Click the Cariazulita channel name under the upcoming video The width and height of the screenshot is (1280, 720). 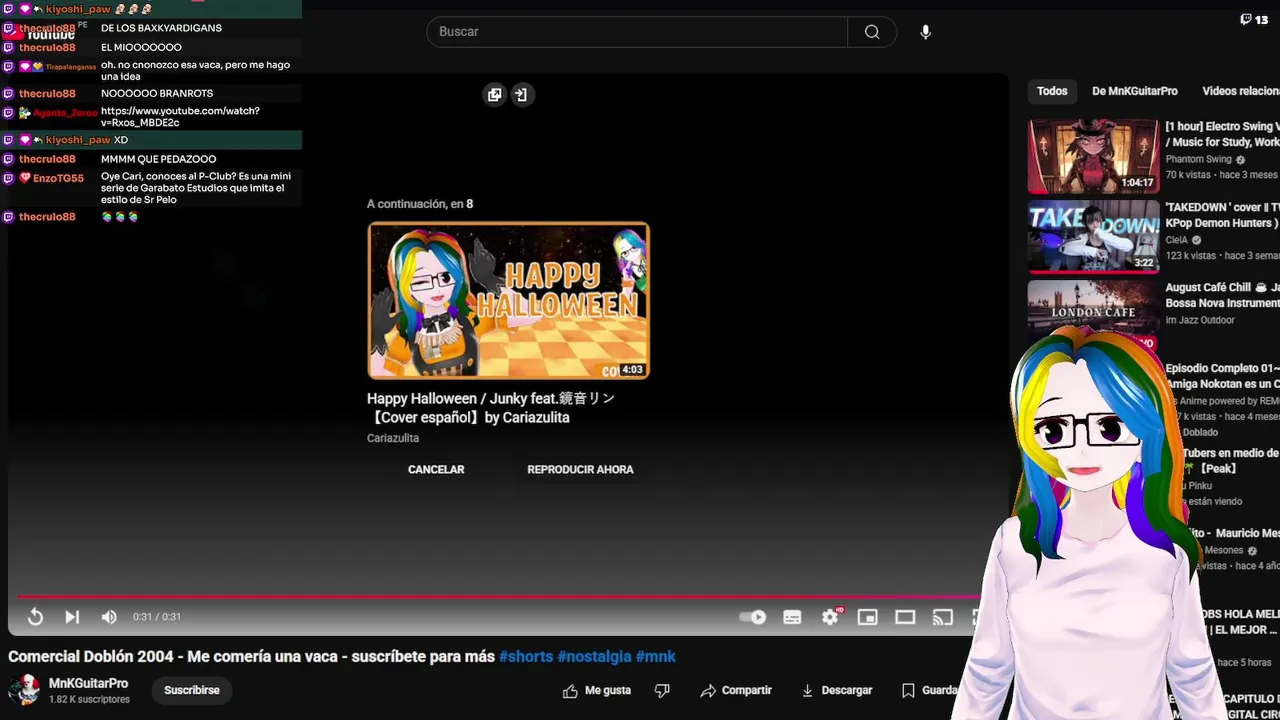pyautogui.click(x=393, y=438)
